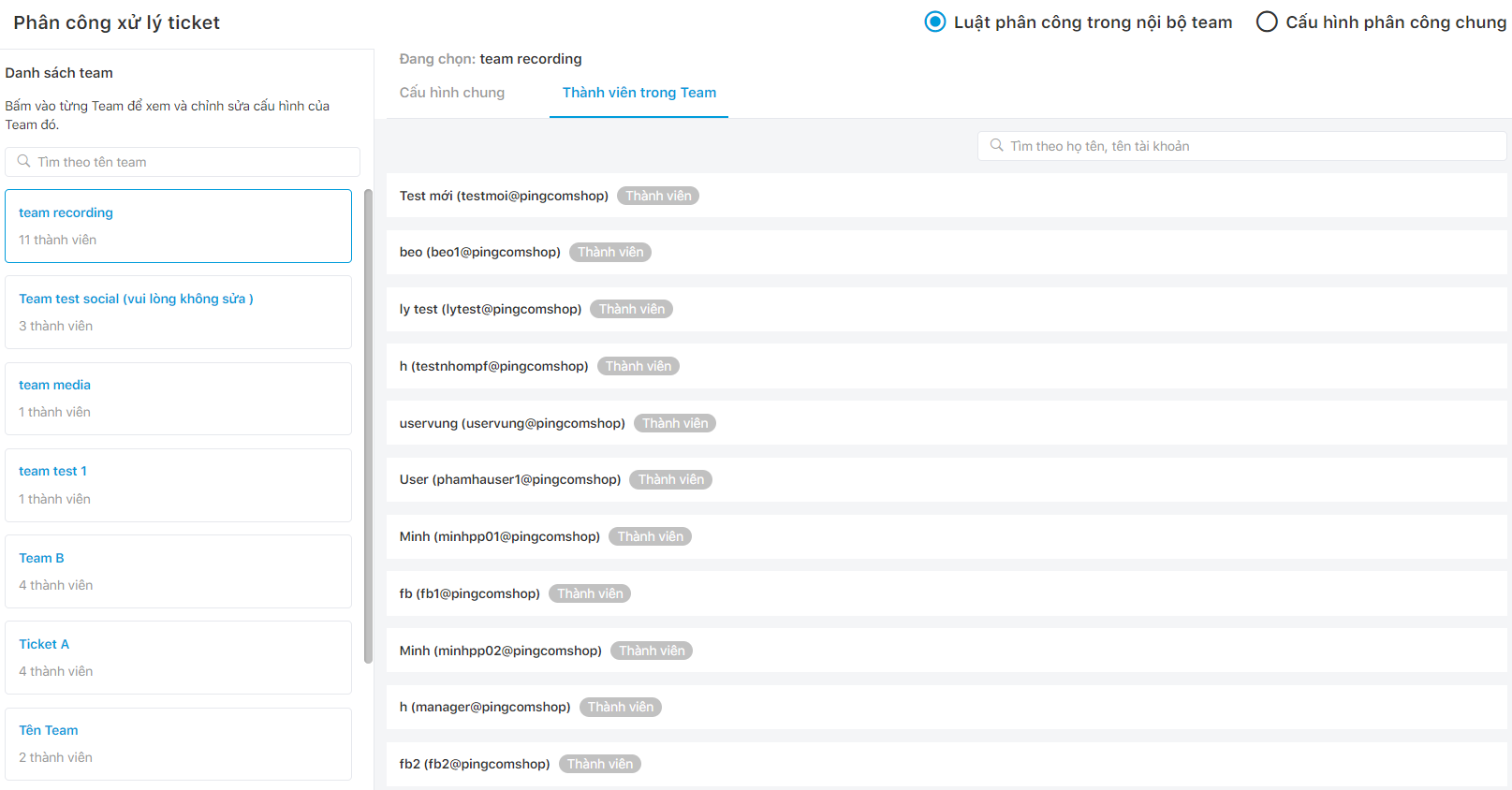This screenshot has width=1512, height=790.
Task: Click 'Phân công xử lý ticket' page title
Action: [x=116, y=22]
